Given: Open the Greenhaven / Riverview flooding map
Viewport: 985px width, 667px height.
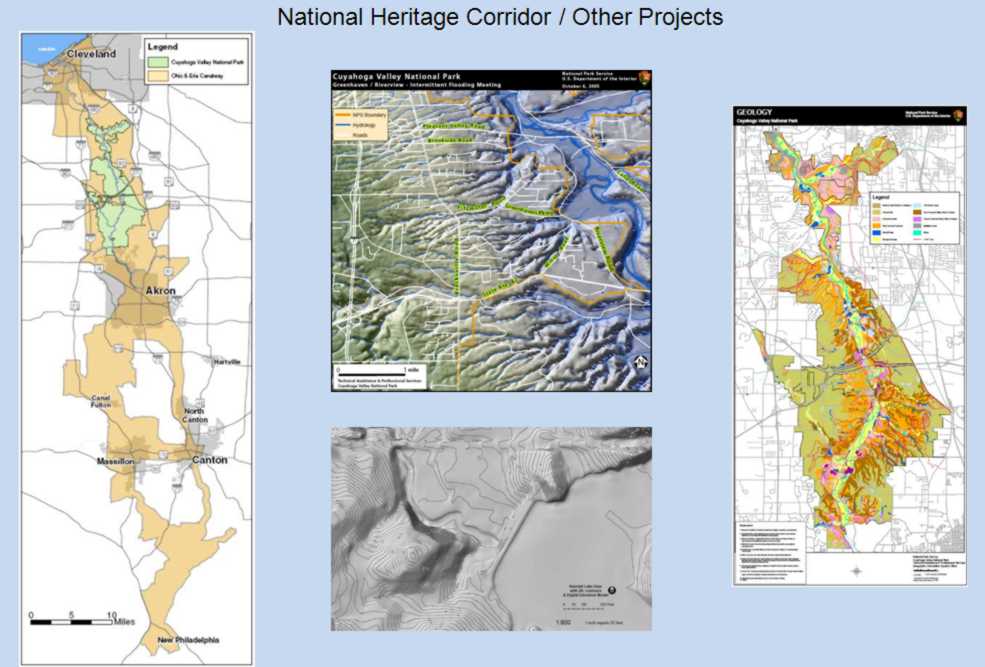Looking at the screenshot, I should pyautogui.click(x=491, y=230).
